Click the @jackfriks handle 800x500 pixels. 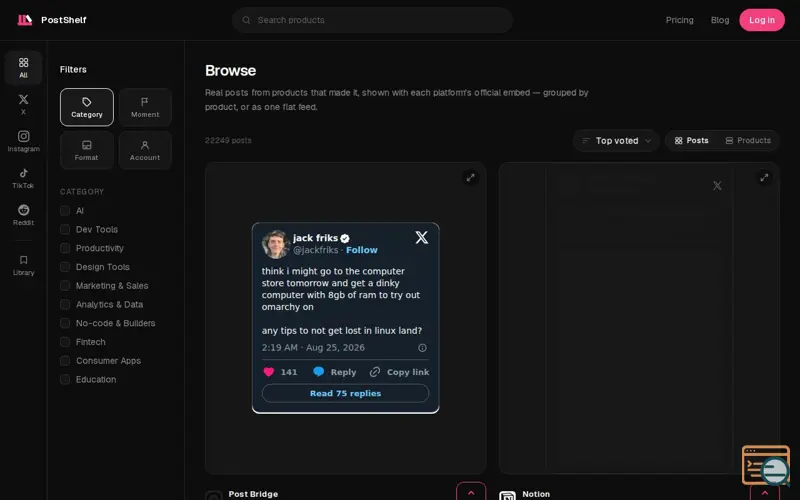[x=315, y=250]
